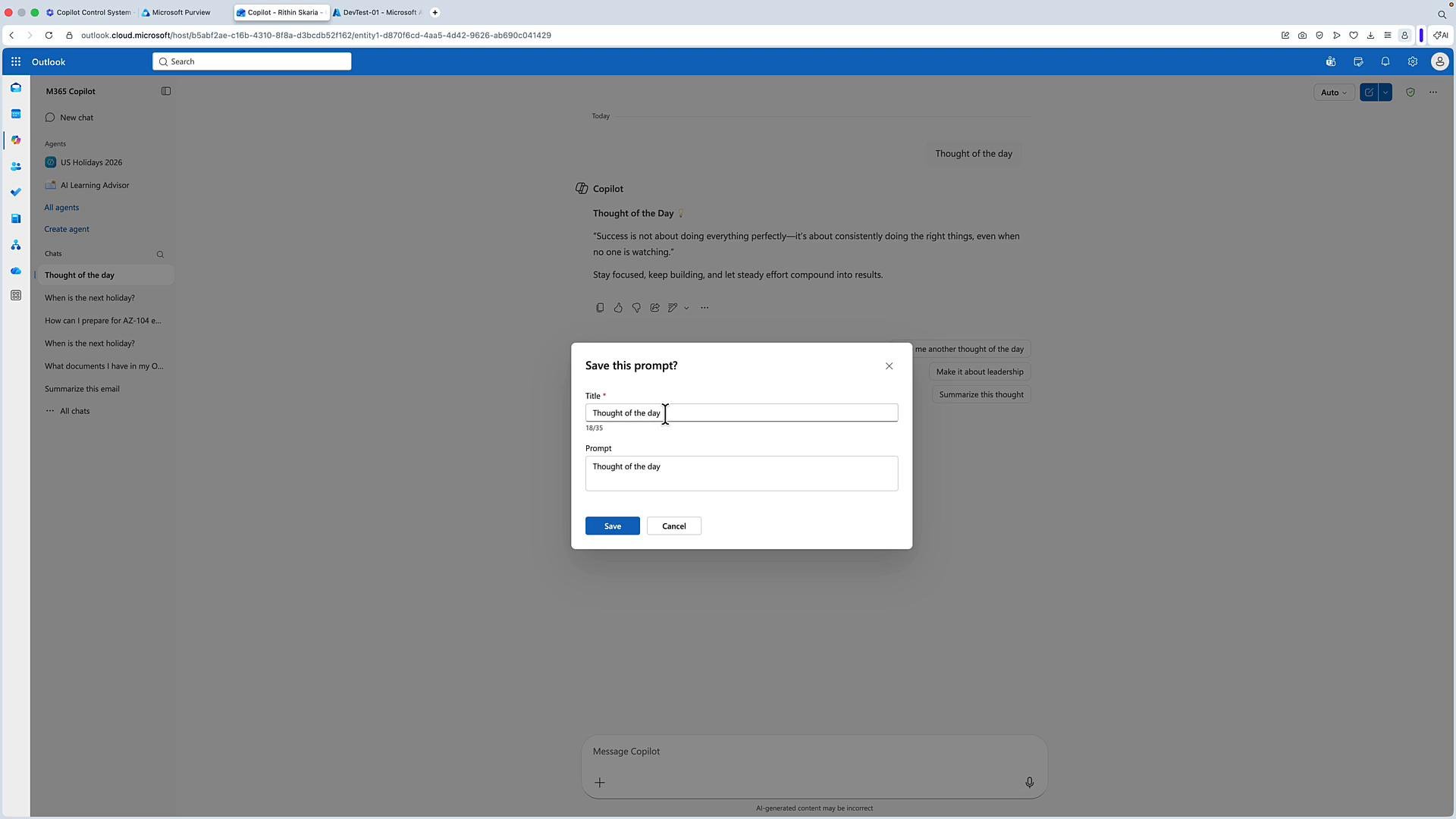Open the browser AI assistant button
This screenshot has width=1456, height=819.
tap(1441, 36)
